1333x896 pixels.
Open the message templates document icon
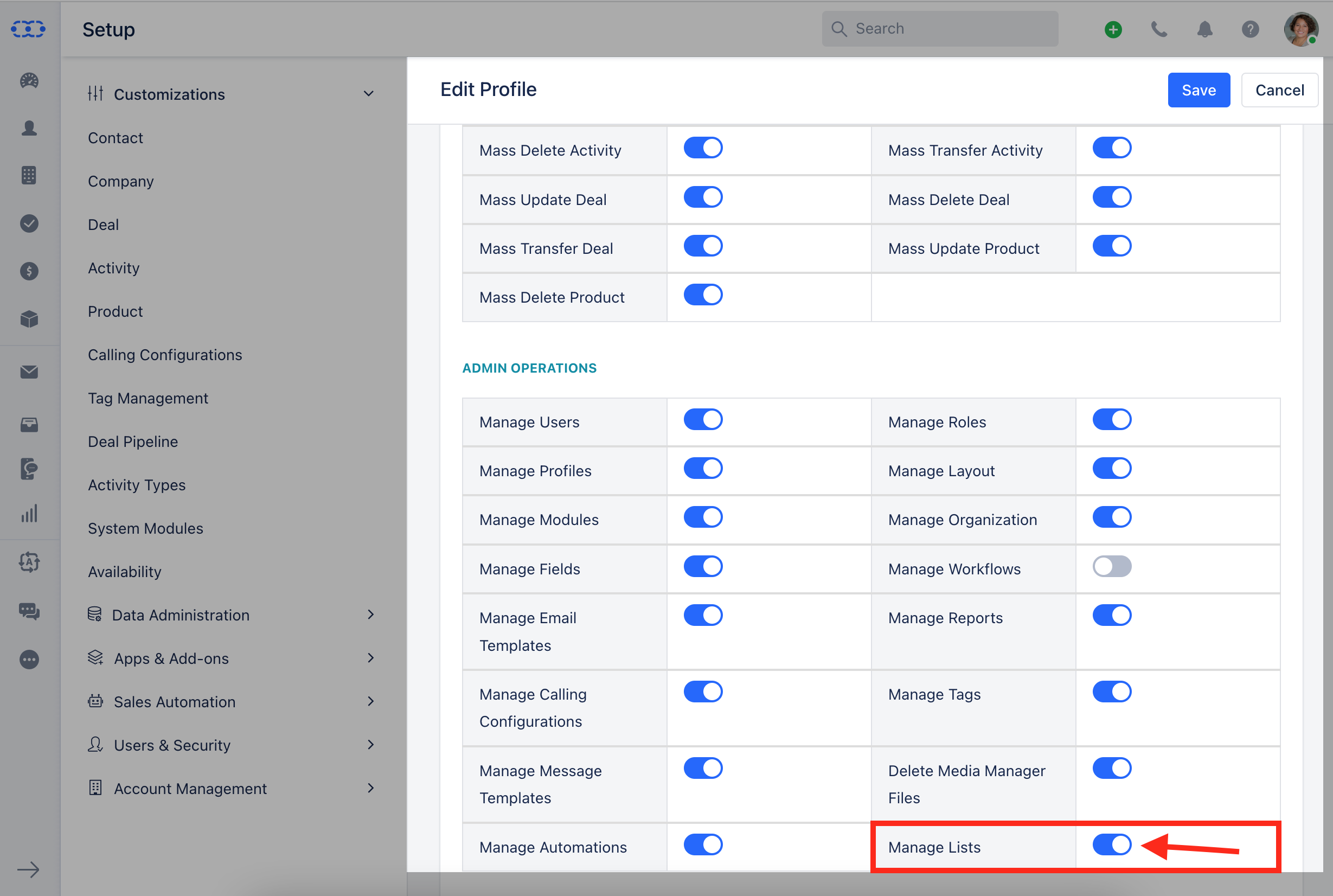(x=29, y=469)
